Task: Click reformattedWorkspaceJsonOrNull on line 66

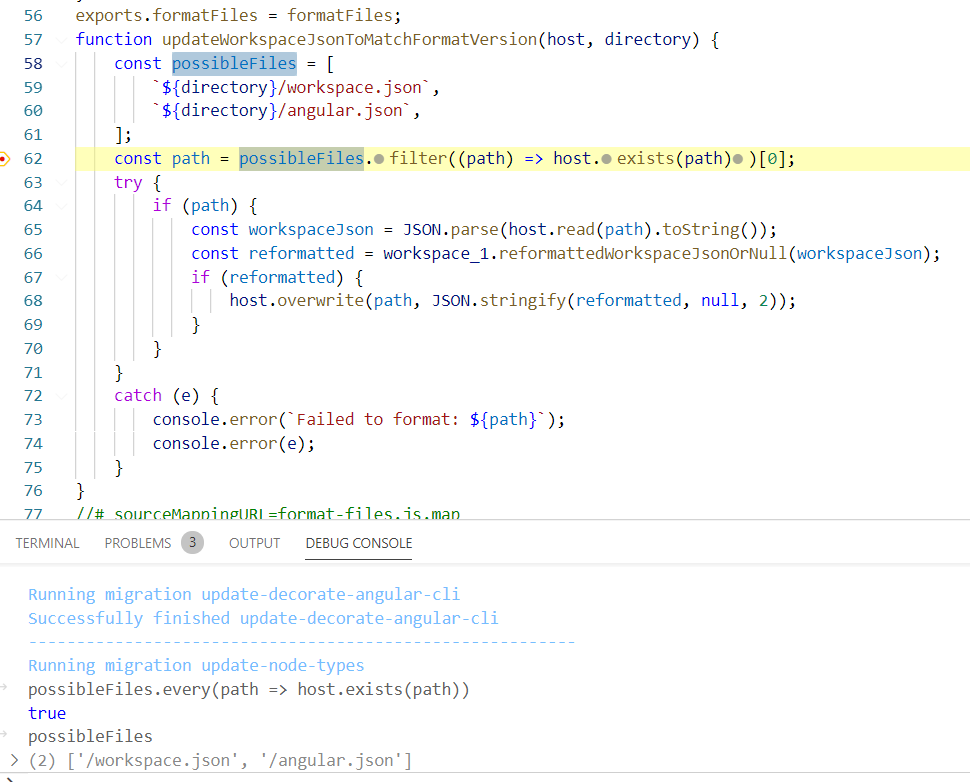Action: pos(643,254)
